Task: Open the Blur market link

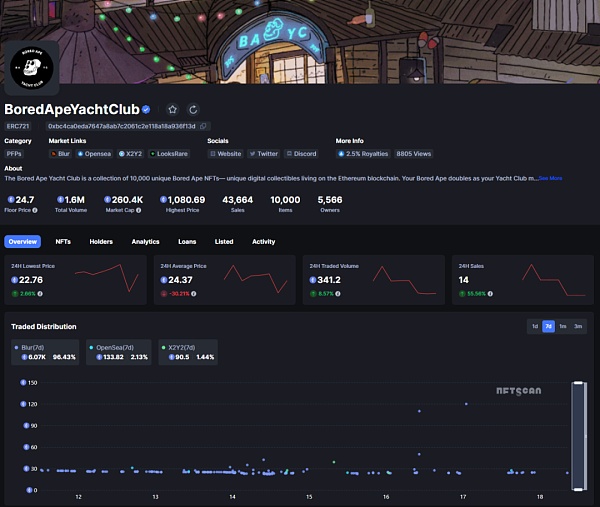Action: (61, 154)
